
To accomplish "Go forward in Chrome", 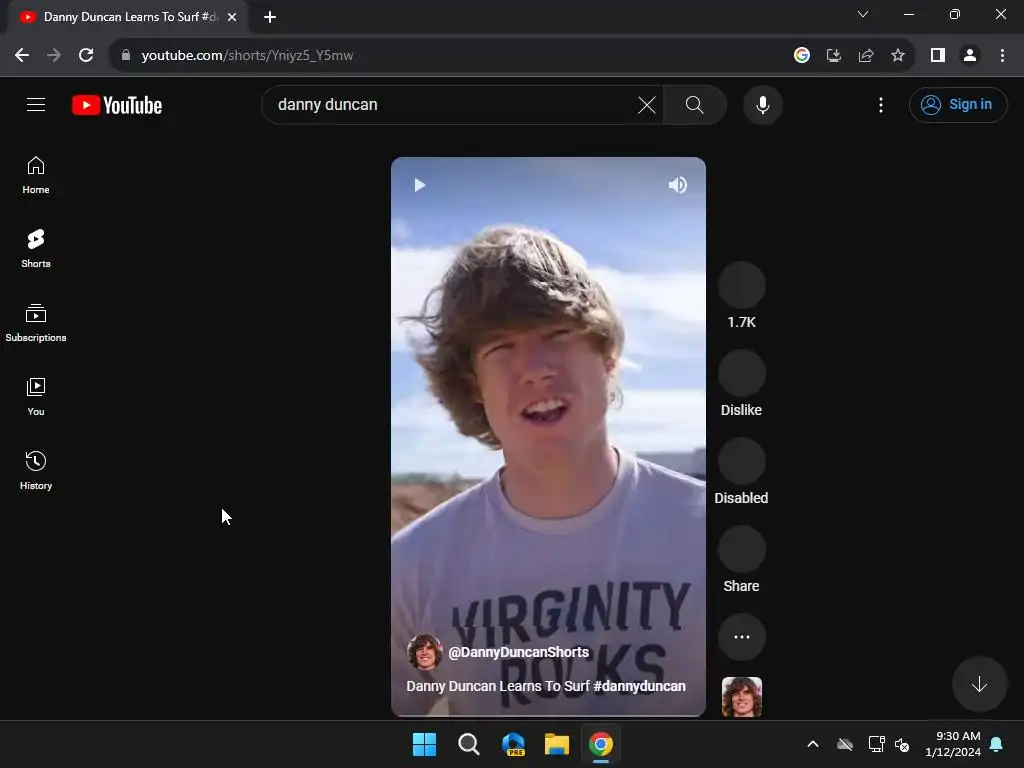I will [54, 56].
